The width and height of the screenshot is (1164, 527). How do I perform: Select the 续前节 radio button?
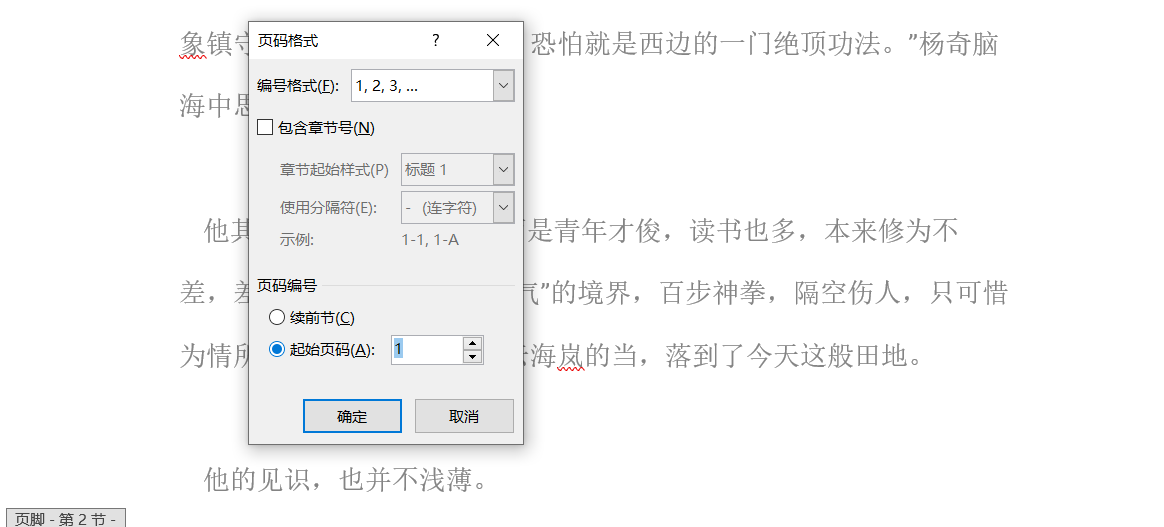277,318
